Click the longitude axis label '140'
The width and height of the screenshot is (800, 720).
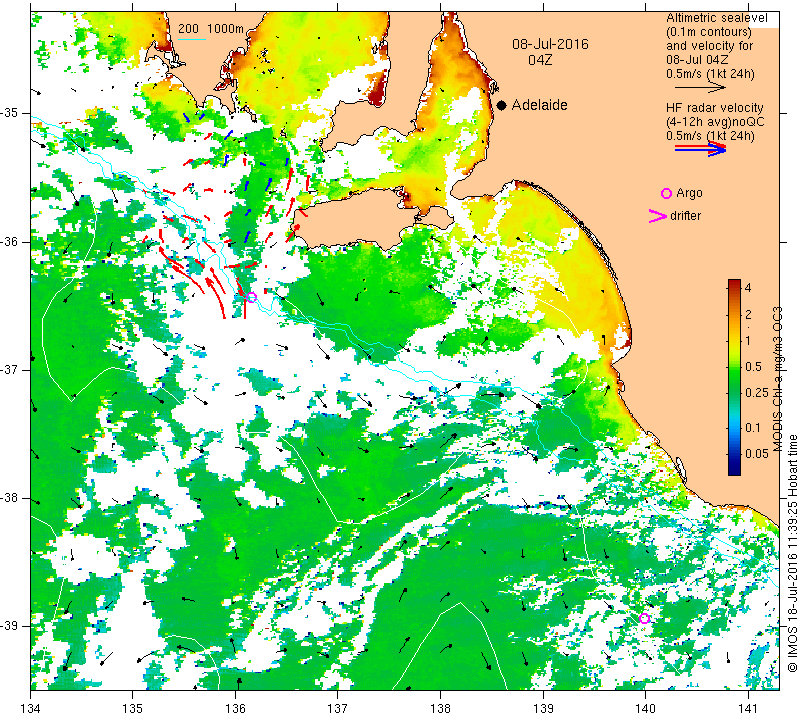[x=645, y=708]
